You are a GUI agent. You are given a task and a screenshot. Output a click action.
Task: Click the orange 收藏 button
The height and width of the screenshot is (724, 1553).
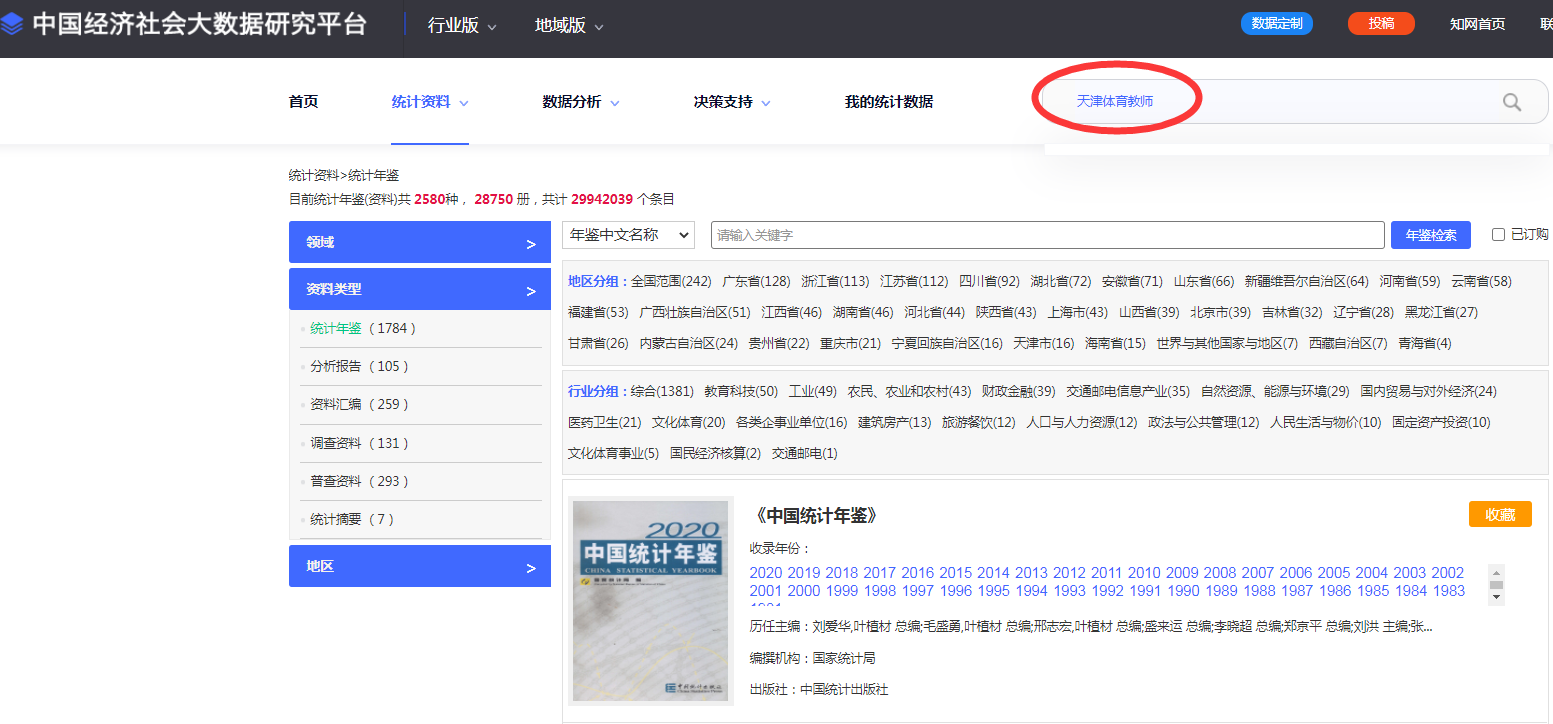tap(1500, 514)
